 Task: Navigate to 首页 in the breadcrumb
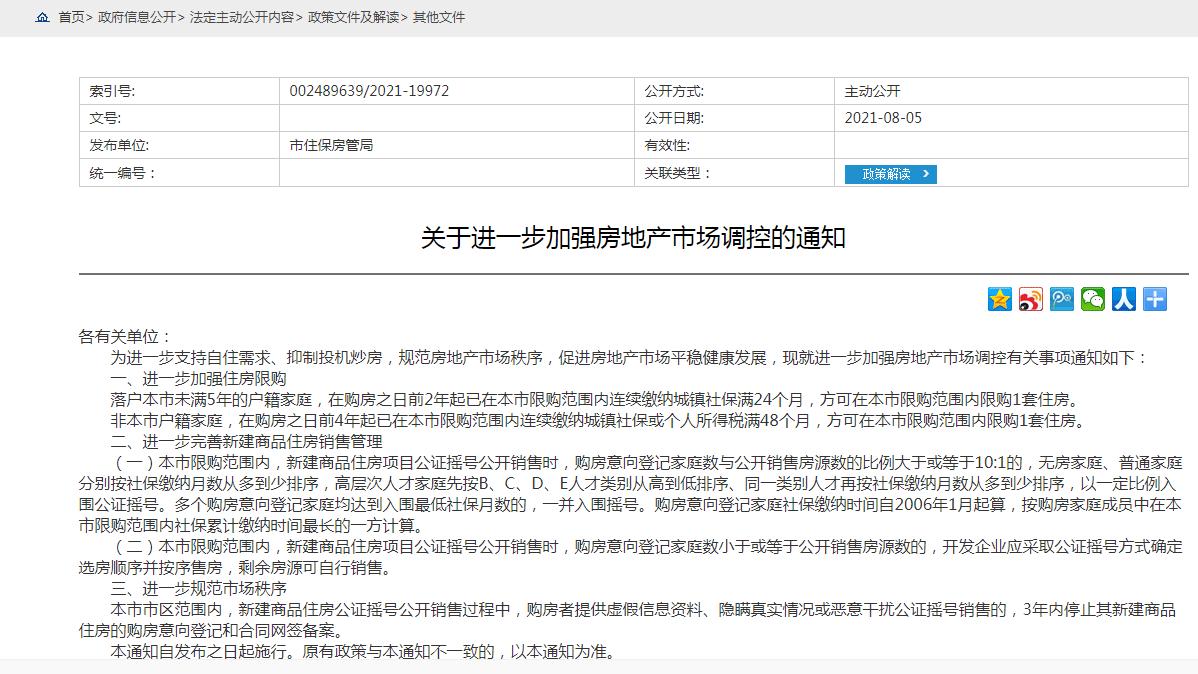72,17
